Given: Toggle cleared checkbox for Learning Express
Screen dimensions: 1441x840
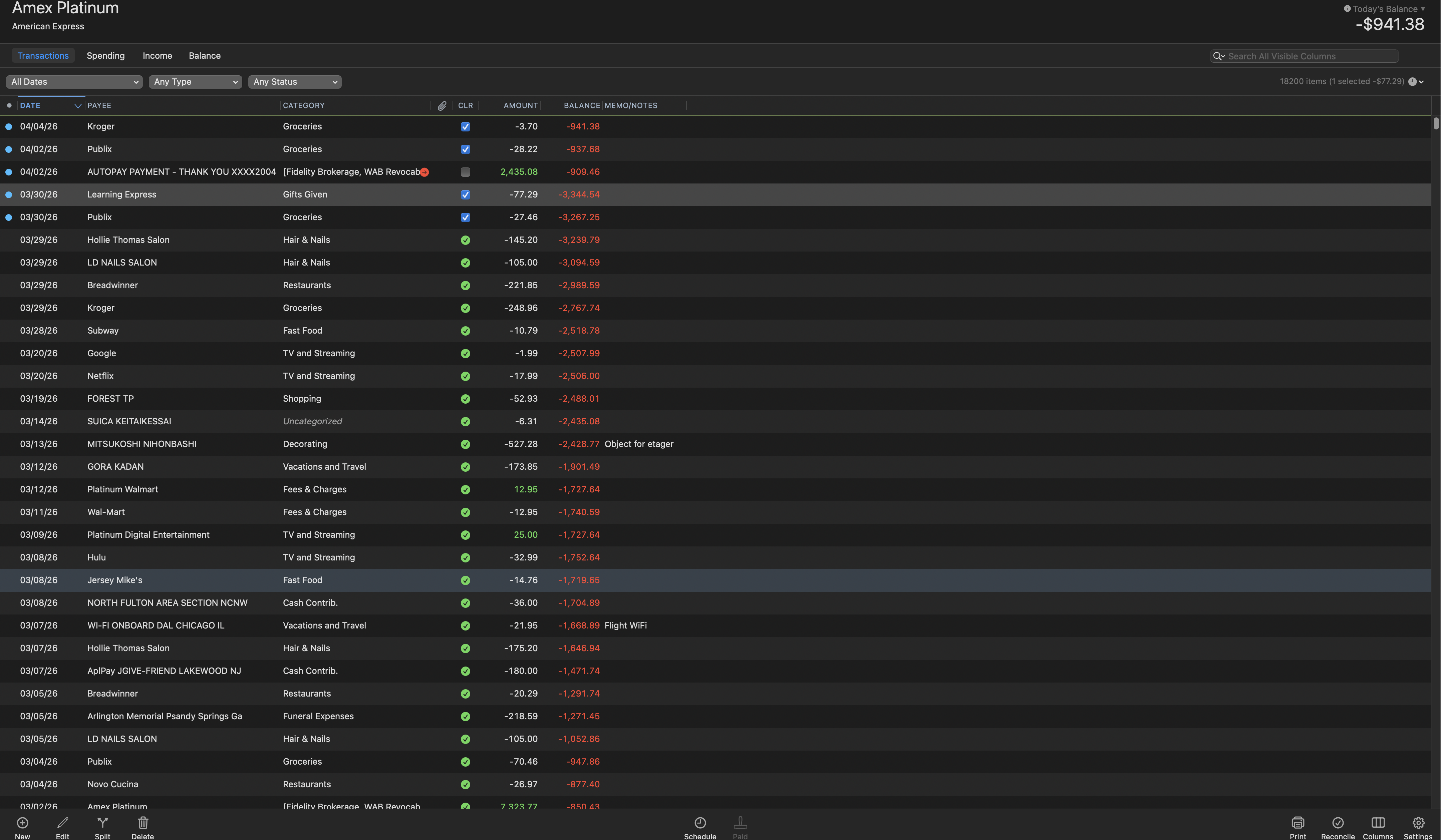Looking at the screenshot, I should pos(466,195).
